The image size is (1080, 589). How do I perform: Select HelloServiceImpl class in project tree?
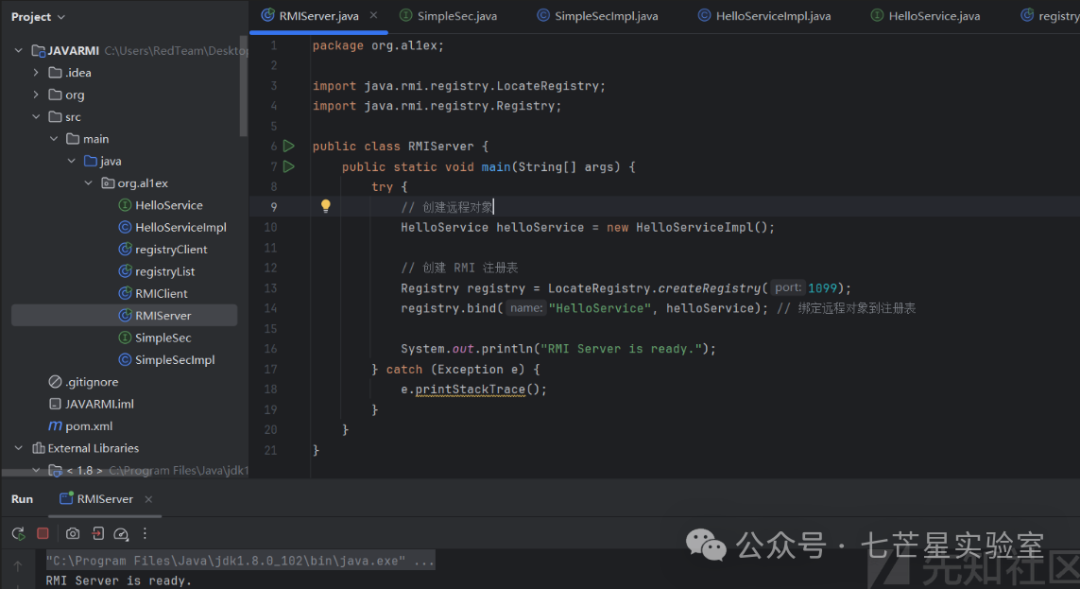(x=172, y=227)
